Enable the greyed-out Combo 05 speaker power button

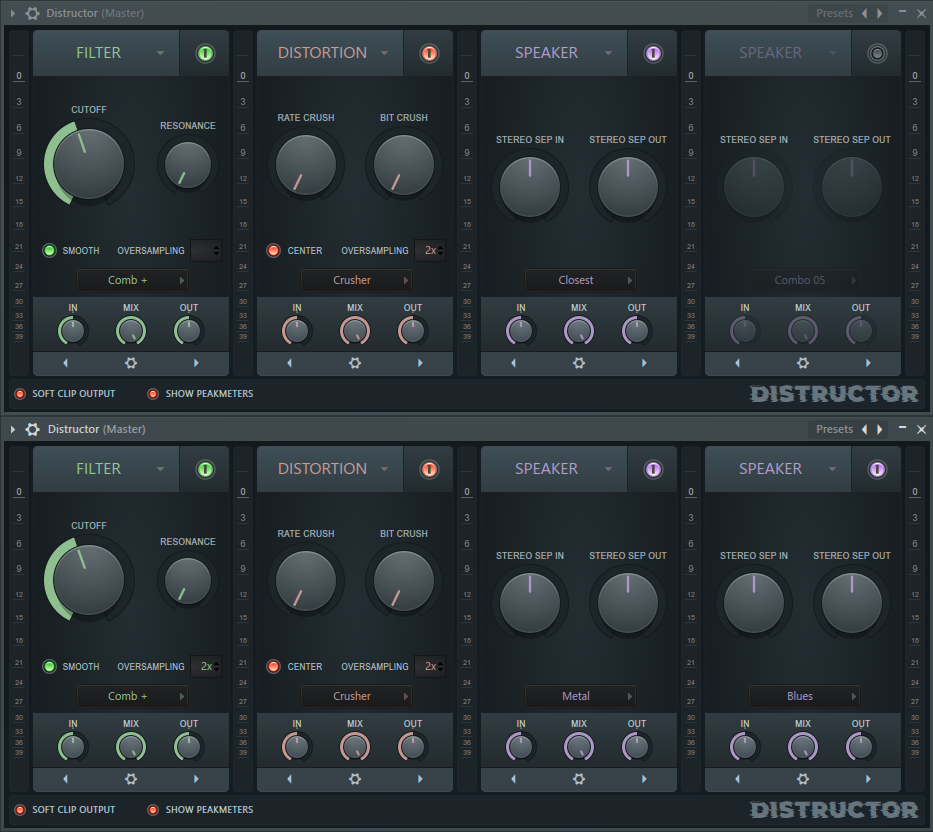point(877,53)
